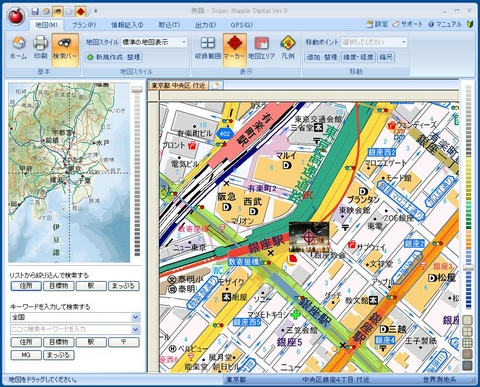Screen dimensions: 480x387
Task: Click the colored scale level bar upper section
Action: tap(469, 122)
